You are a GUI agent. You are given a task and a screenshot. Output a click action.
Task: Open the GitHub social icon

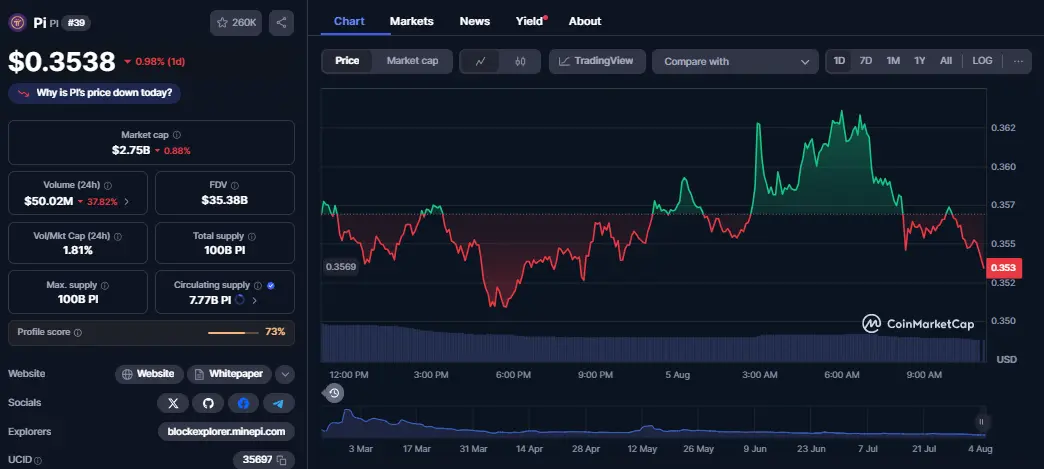[x=208, y=403]
